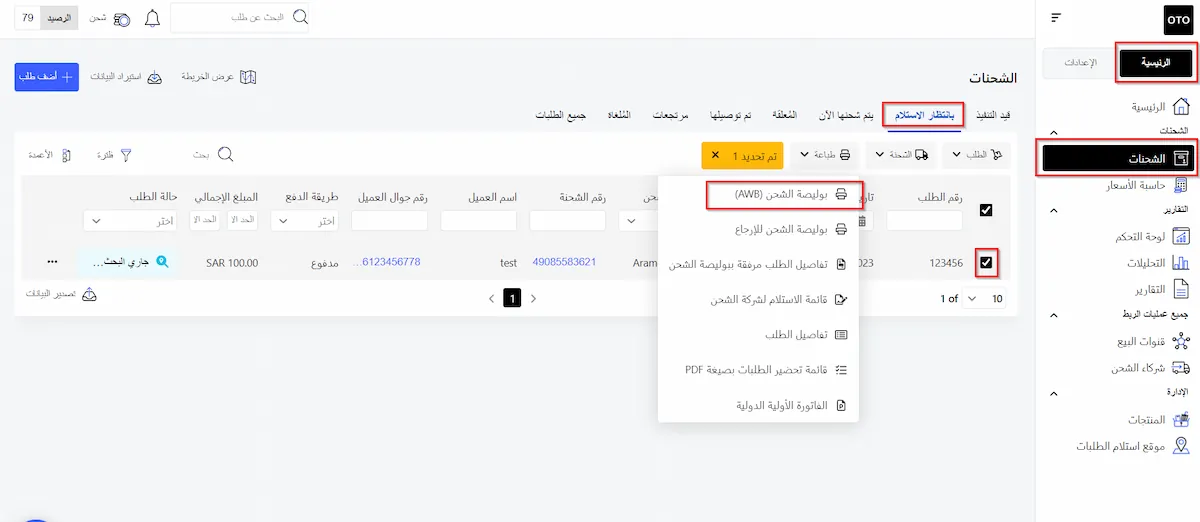Click the magnifier icon in order search box

[x=300, y=17]
